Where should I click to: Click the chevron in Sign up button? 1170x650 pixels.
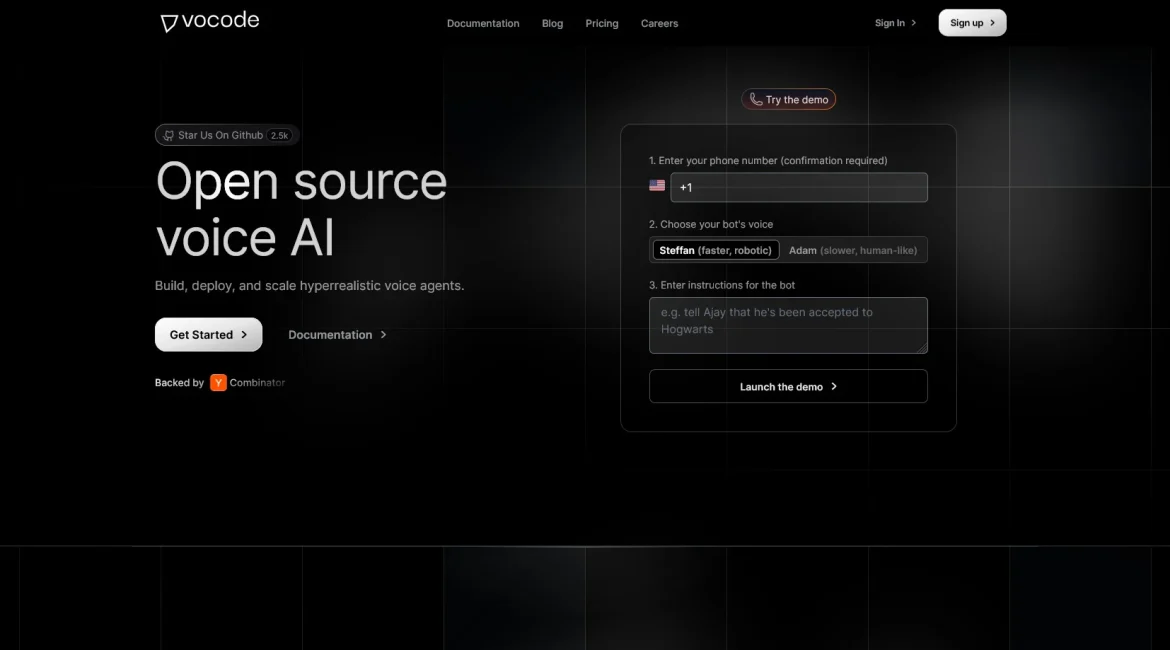click(x=992, y=23)
